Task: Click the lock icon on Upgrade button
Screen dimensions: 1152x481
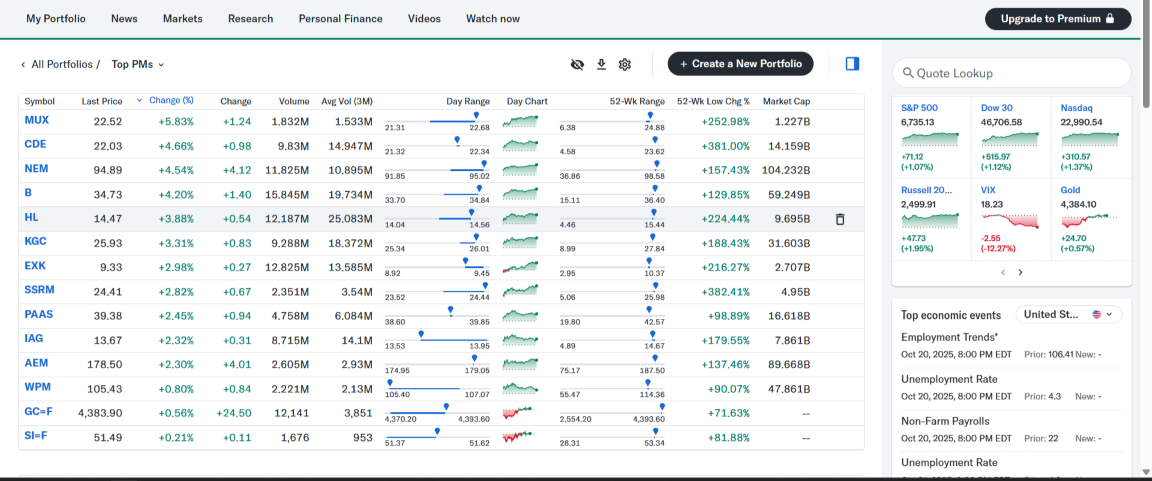Action: (x=1109, y=19)
